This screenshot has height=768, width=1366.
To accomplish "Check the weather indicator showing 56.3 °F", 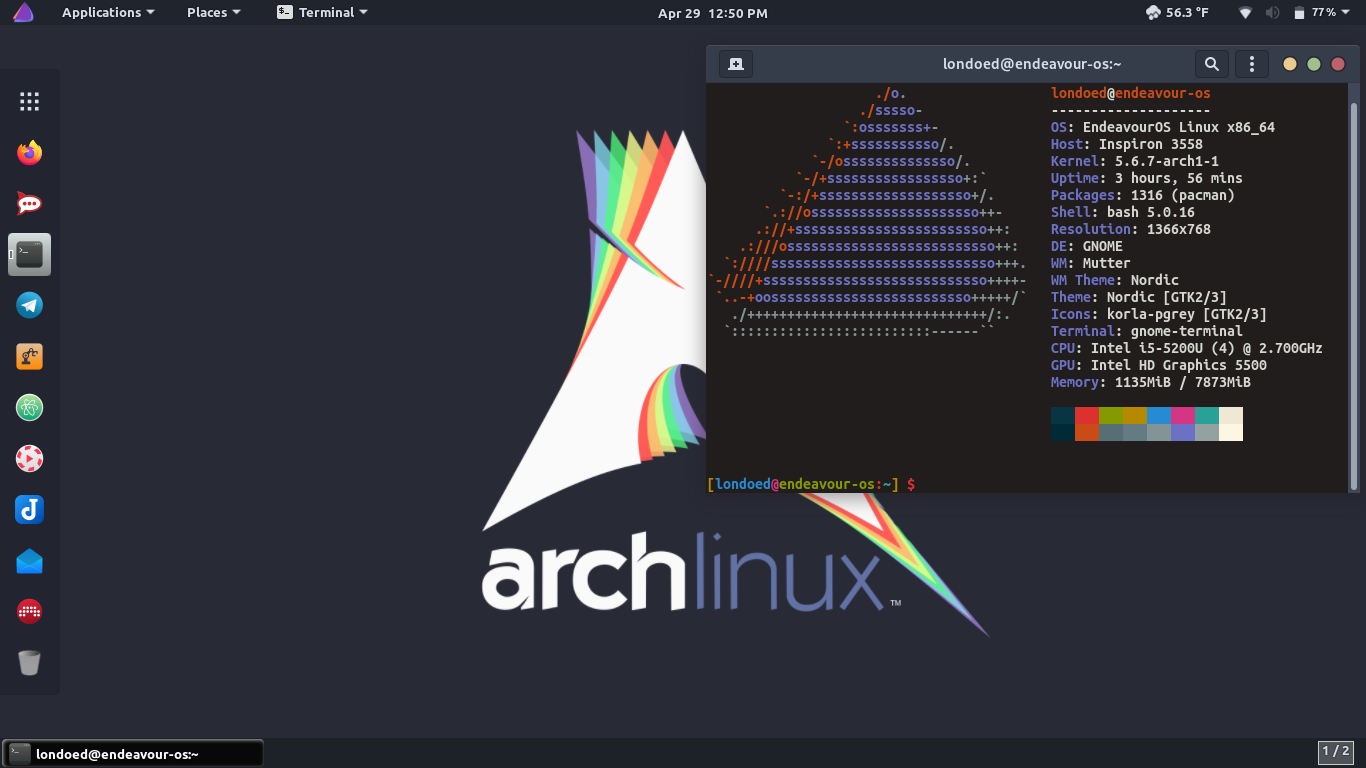I will coord(1177,12).
